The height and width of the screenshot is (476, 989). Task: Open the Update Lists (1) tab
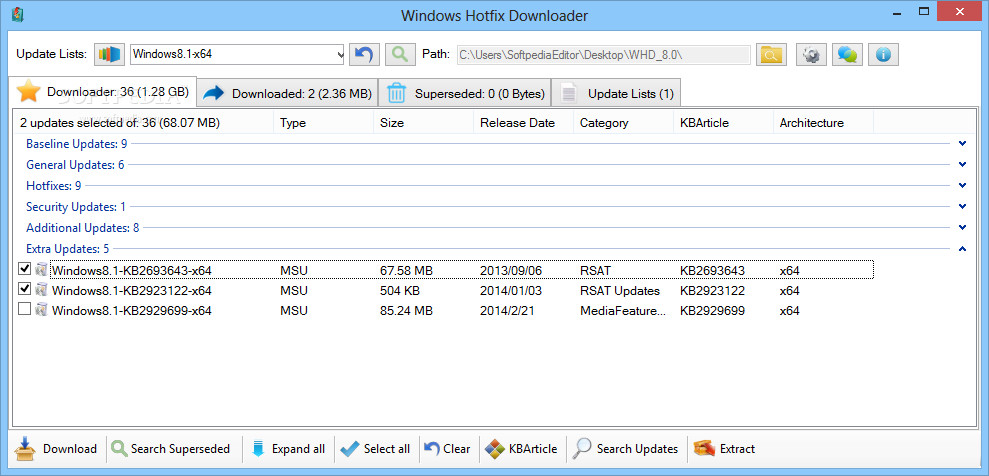[616, 93]
